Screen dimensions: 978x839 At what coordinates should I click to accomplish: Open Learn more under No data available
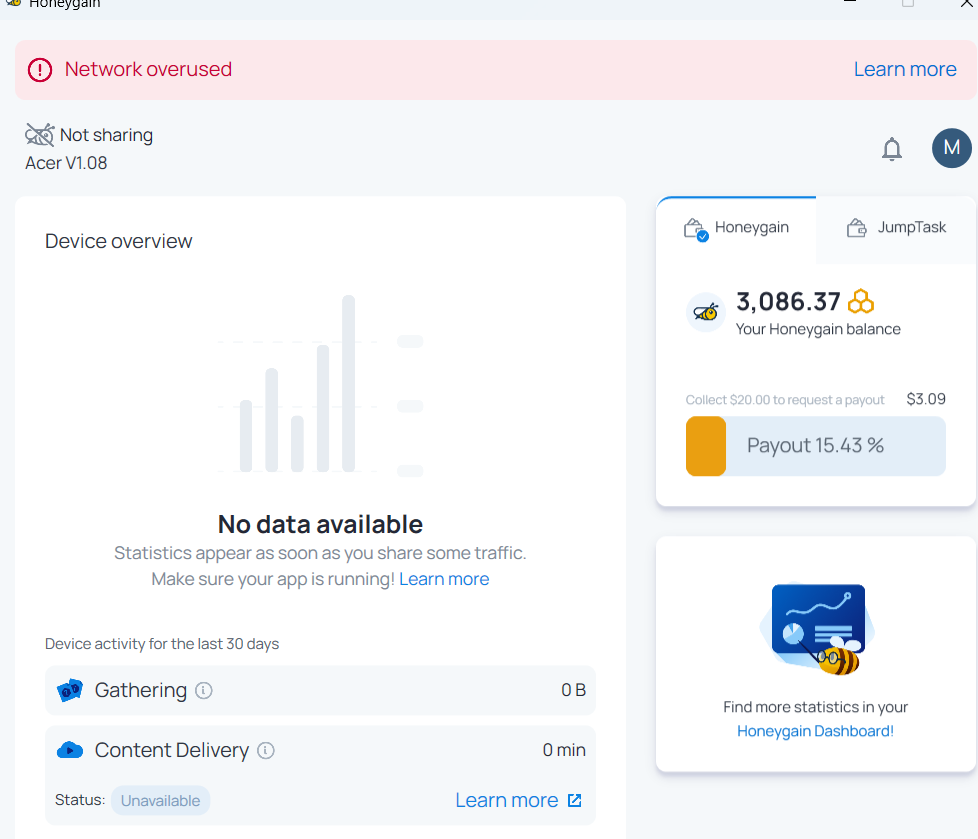click(444, 580)
